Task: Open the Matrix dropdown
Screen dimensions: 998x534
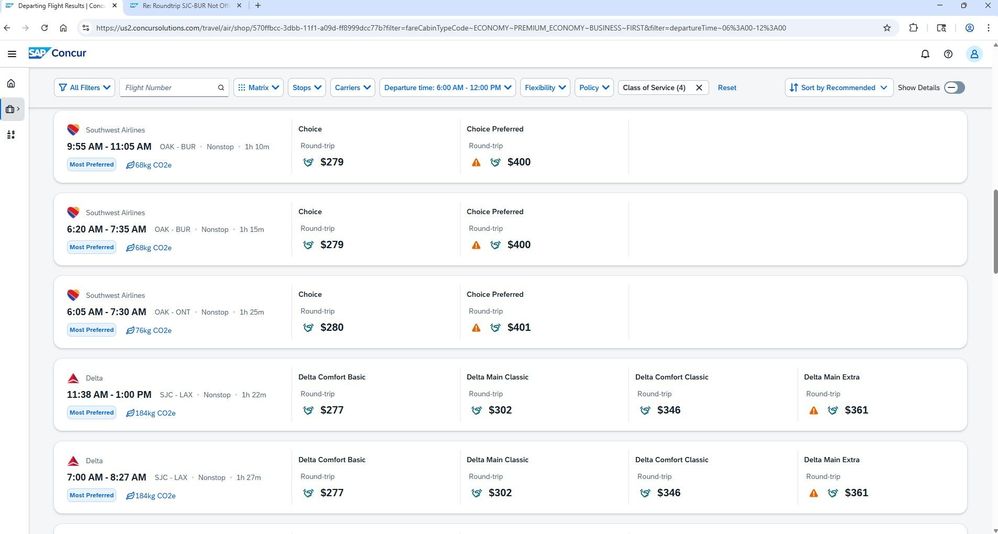Action: (258, 88)
